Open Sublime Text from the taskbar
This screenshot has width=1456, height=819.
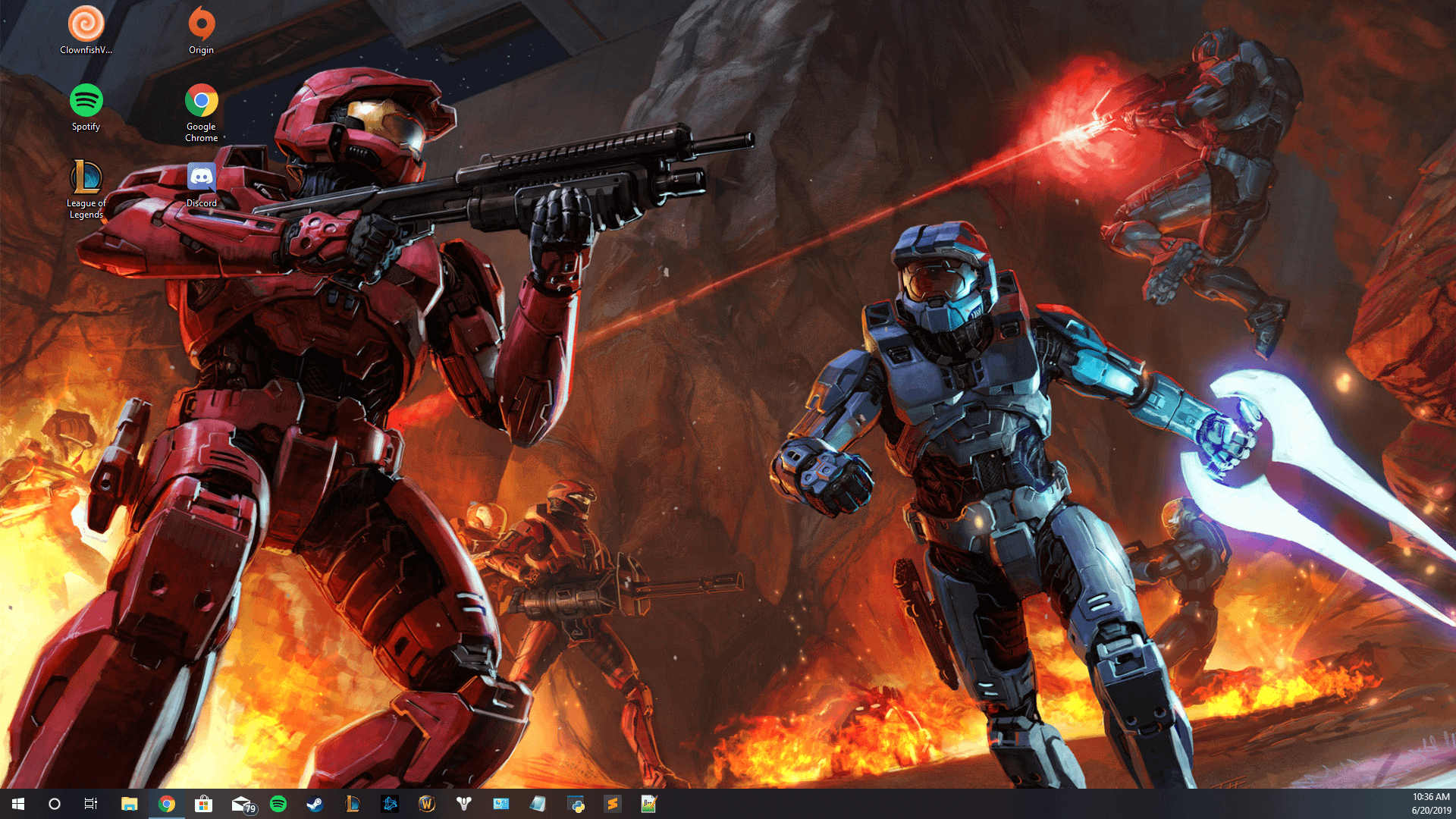click(x=612, y=803)
